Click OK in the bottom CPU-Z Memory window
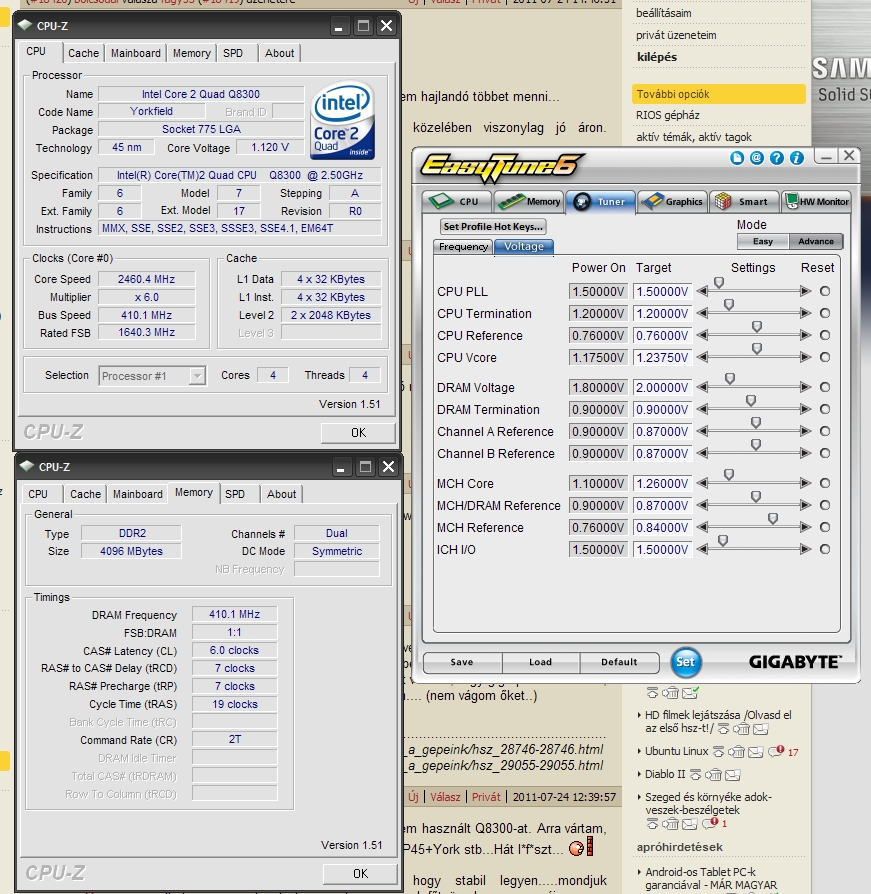Viewport: 871px width, 894px height. pyautogui.click(x=360, y=873)
